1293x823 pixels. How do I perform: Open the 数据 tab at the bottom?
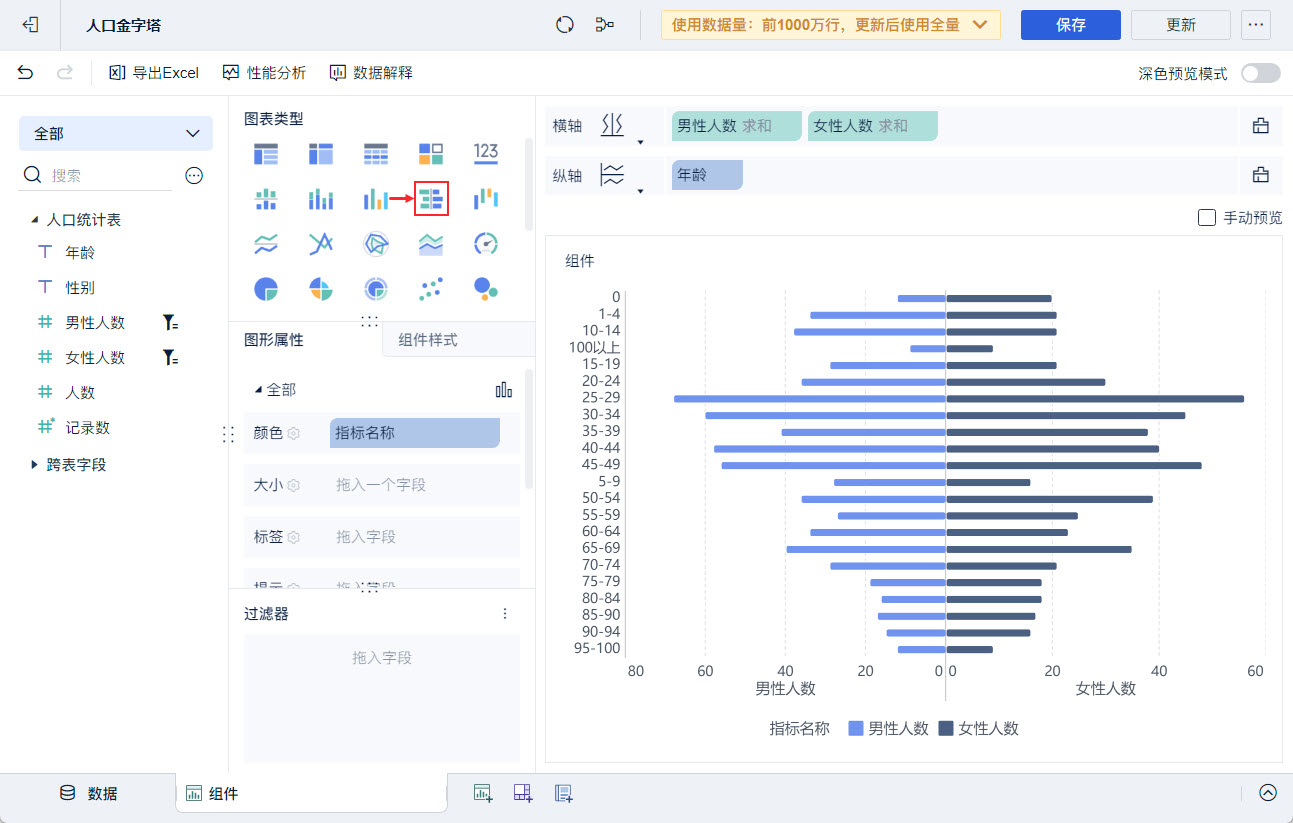pos(89,793)
